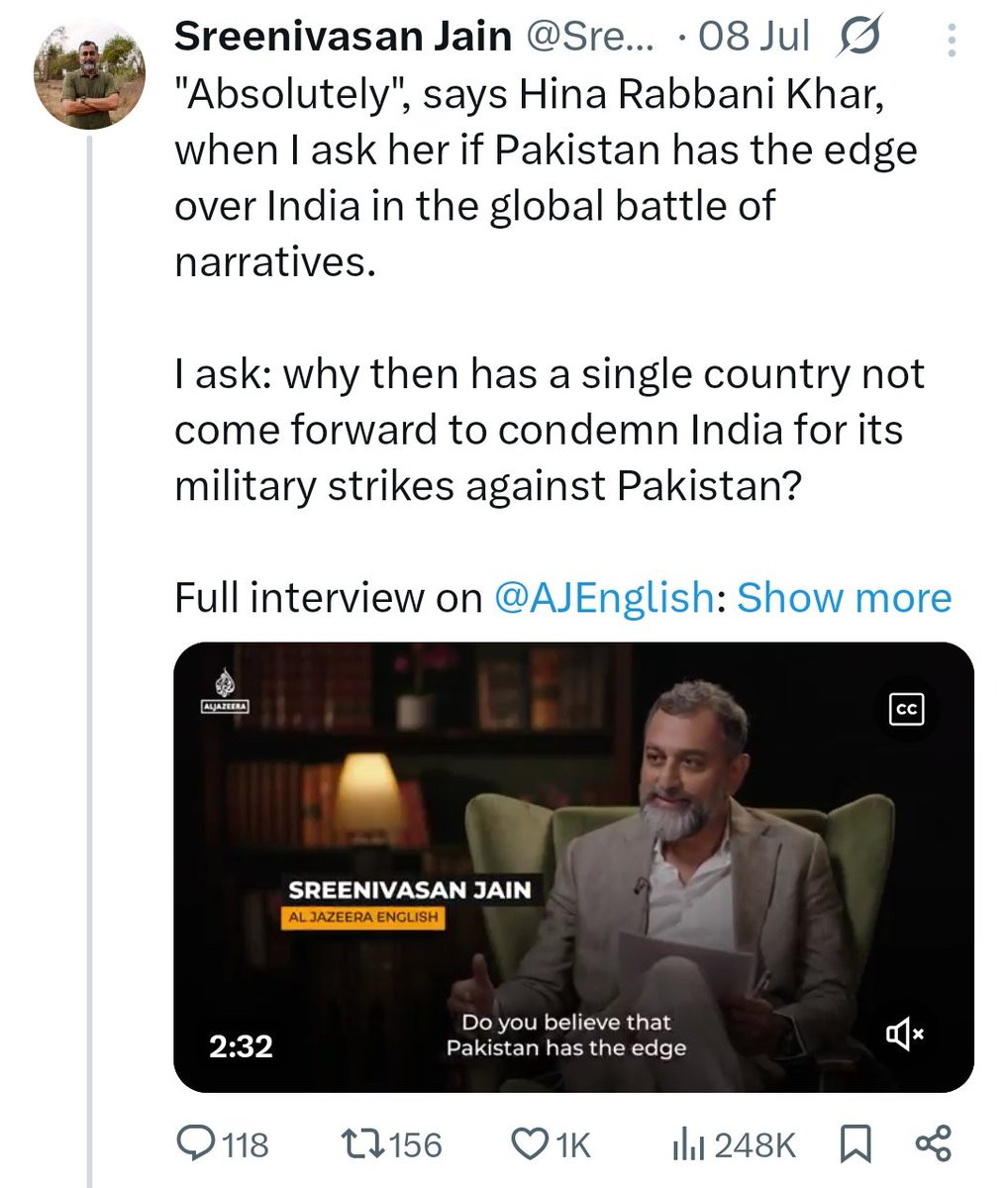Open the three-dot more options menu
The image size is (1008, 1188).
(x=952, y=40)
